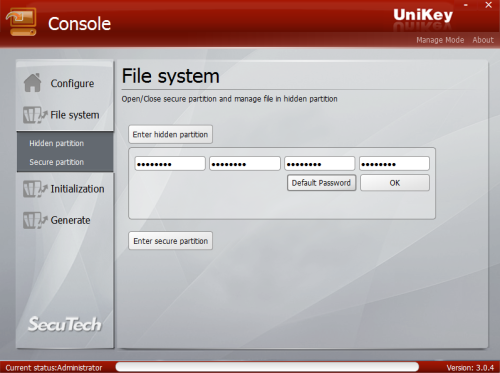The image size is (500, 373).
Task: Open the Secure partition sub-item
Action: (x=57, y=162)
